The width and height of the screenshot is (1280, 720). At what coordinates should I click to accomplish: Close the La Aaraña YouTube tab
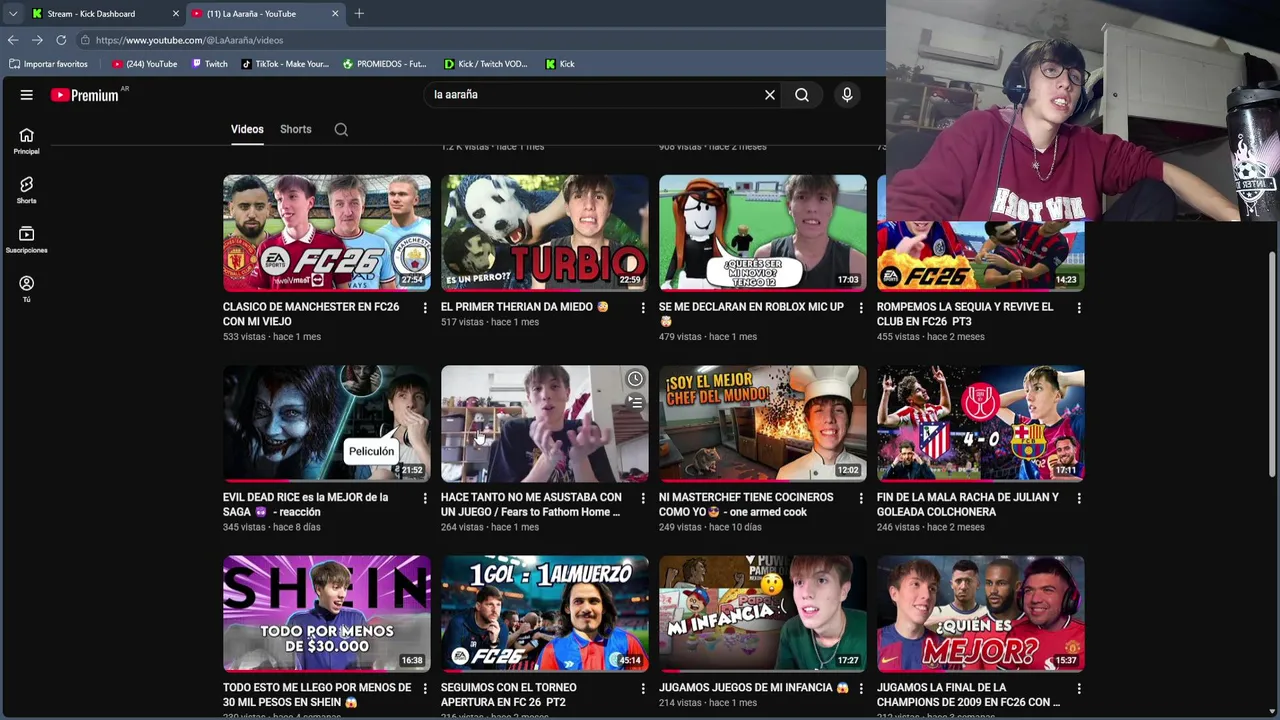coord(335,13)
